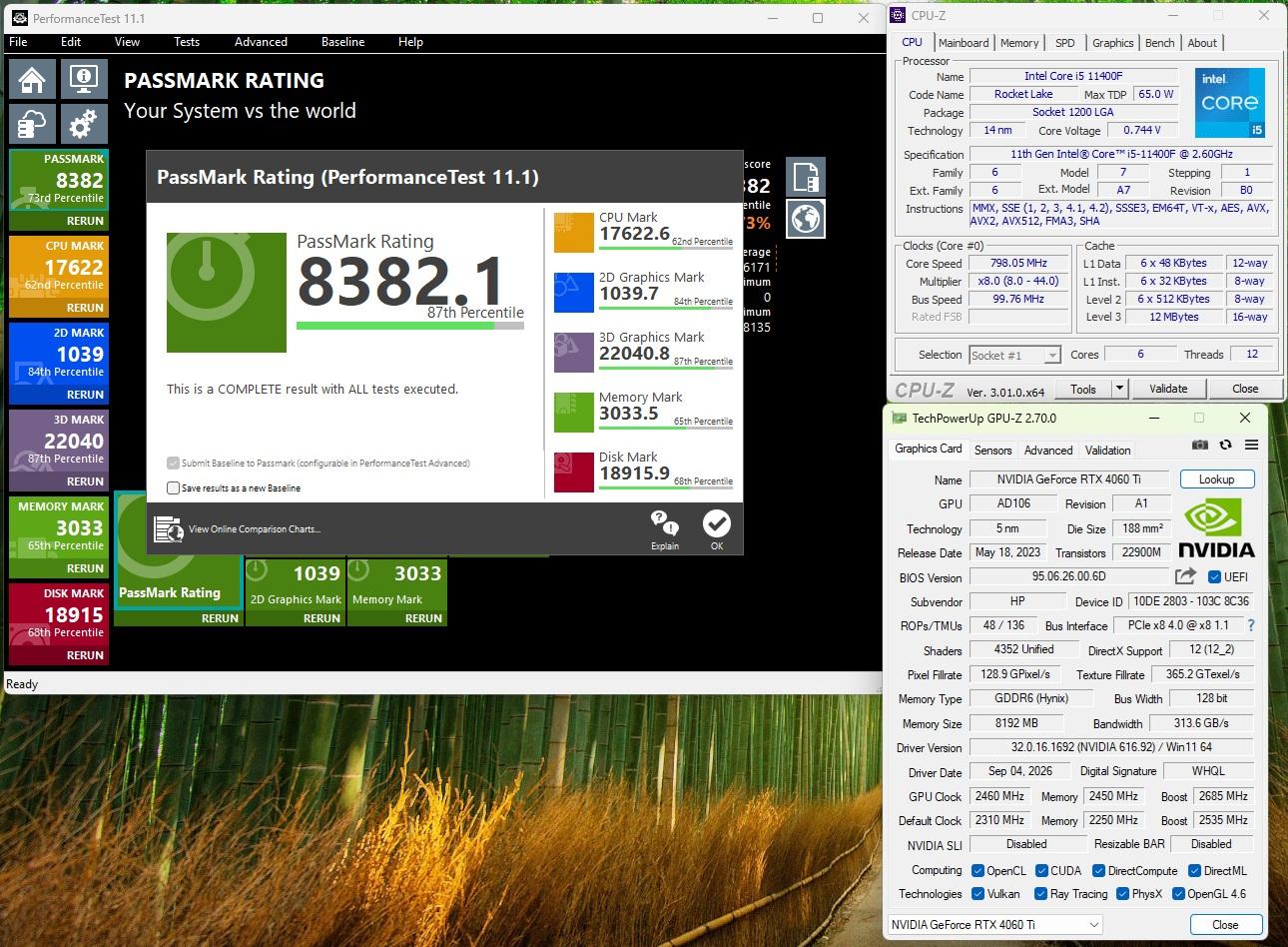Click the Bus Interface question mark icon
This screenshot has height=947, width=1288.
(x=1251, y=625)
